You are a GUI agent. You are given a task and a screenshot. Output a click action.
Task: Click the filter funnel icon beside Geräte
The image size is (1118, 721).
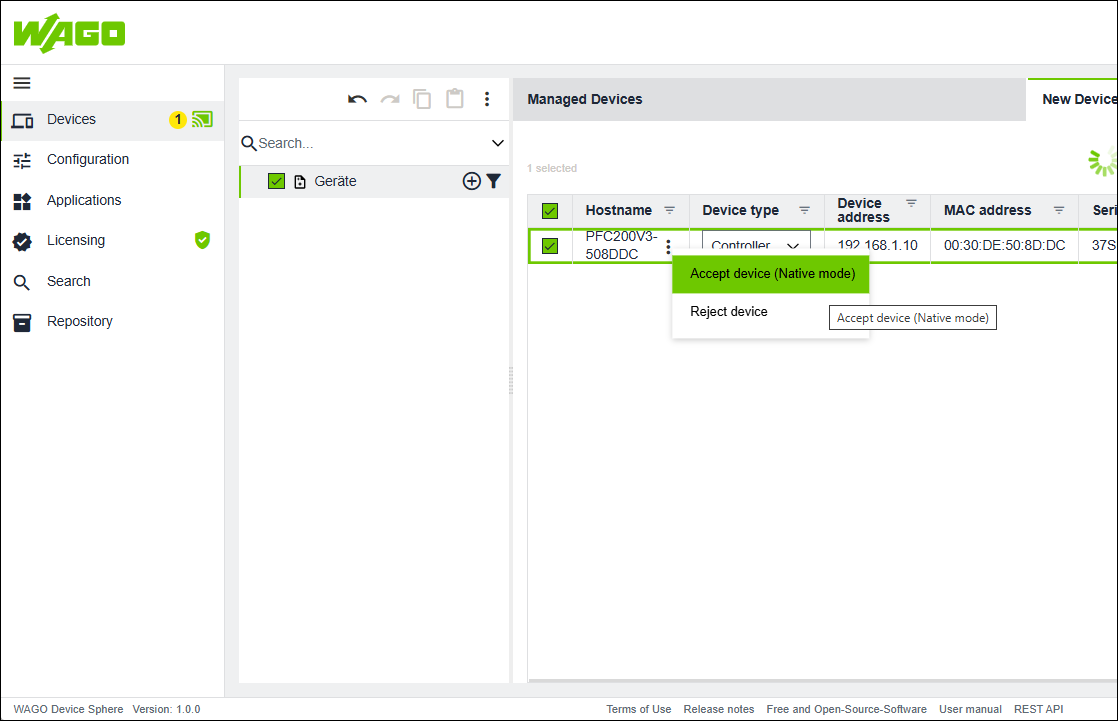point(493,181)
